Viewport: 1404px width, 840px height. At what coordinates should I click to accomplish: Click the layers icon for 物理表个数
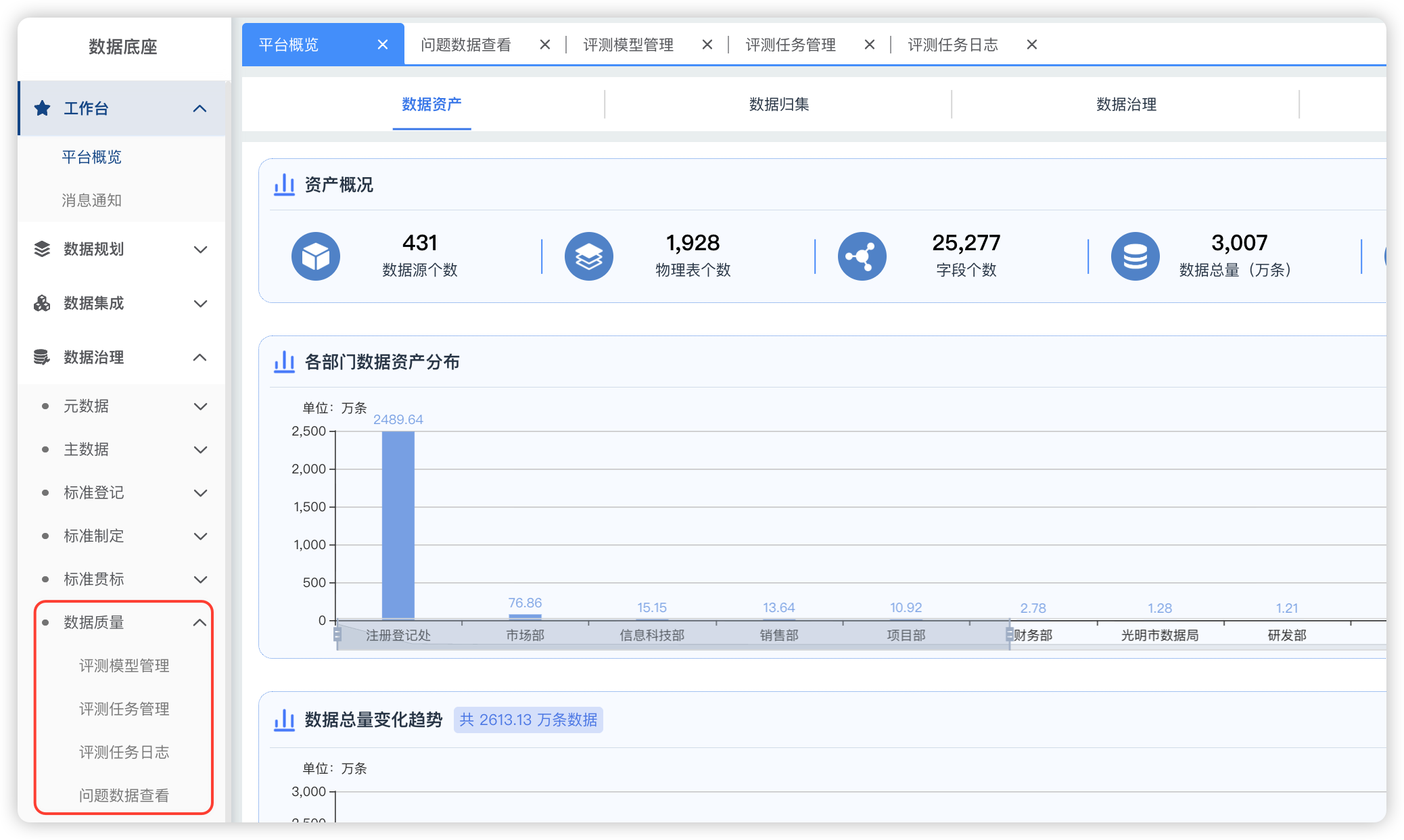589,256
